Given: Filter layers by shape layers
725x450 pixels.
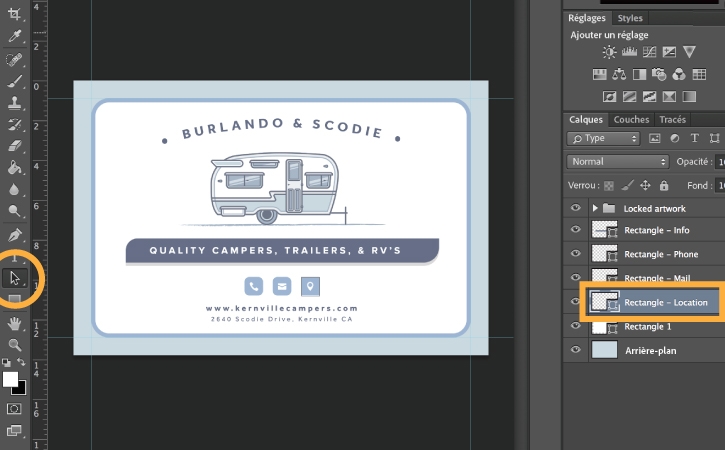Looking at the screenshot, I should pos(715,138).
